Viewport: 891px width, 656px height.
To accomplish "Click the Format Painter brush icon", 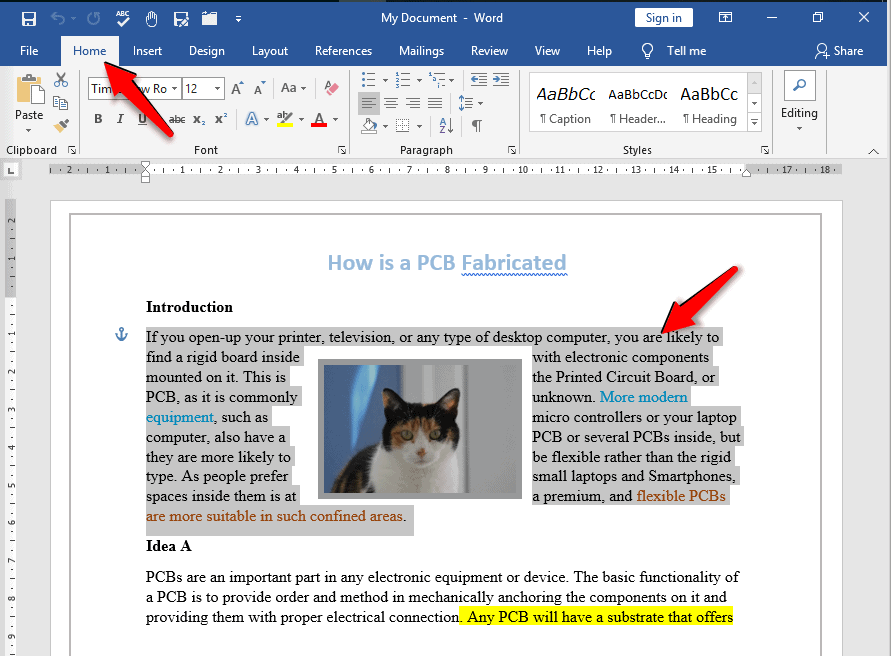I will coord(61,126).
